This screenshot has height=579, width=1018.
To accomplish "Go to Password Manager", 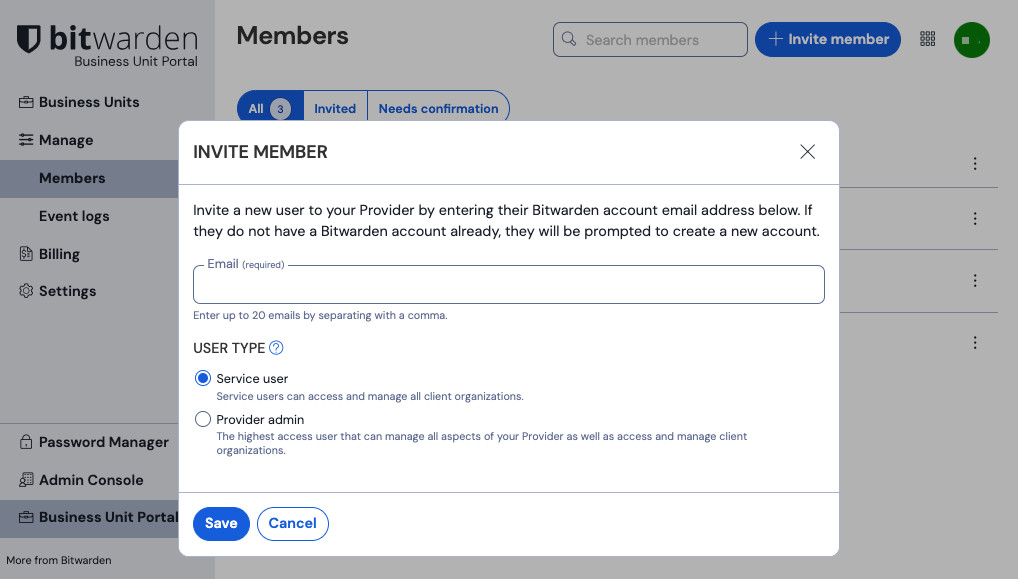I will pos(103,442).
